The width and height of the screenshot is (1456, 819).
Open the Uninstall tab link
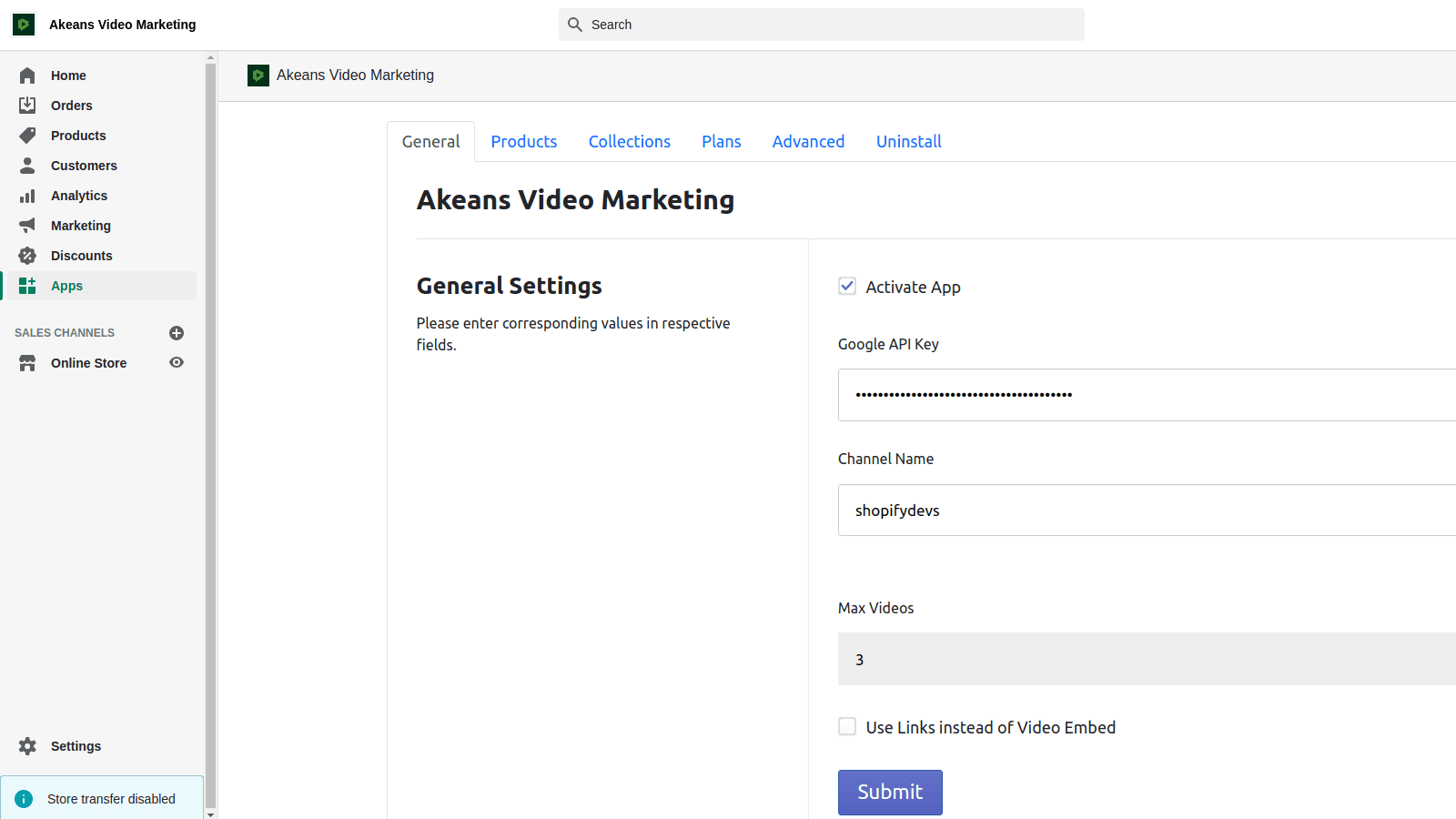tap(908, 142)
